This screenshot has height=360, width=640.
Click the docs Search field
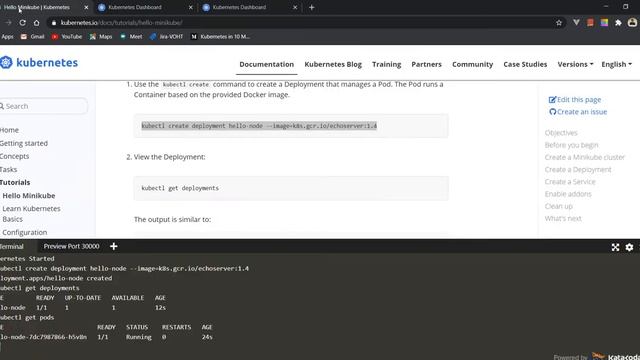44,106
